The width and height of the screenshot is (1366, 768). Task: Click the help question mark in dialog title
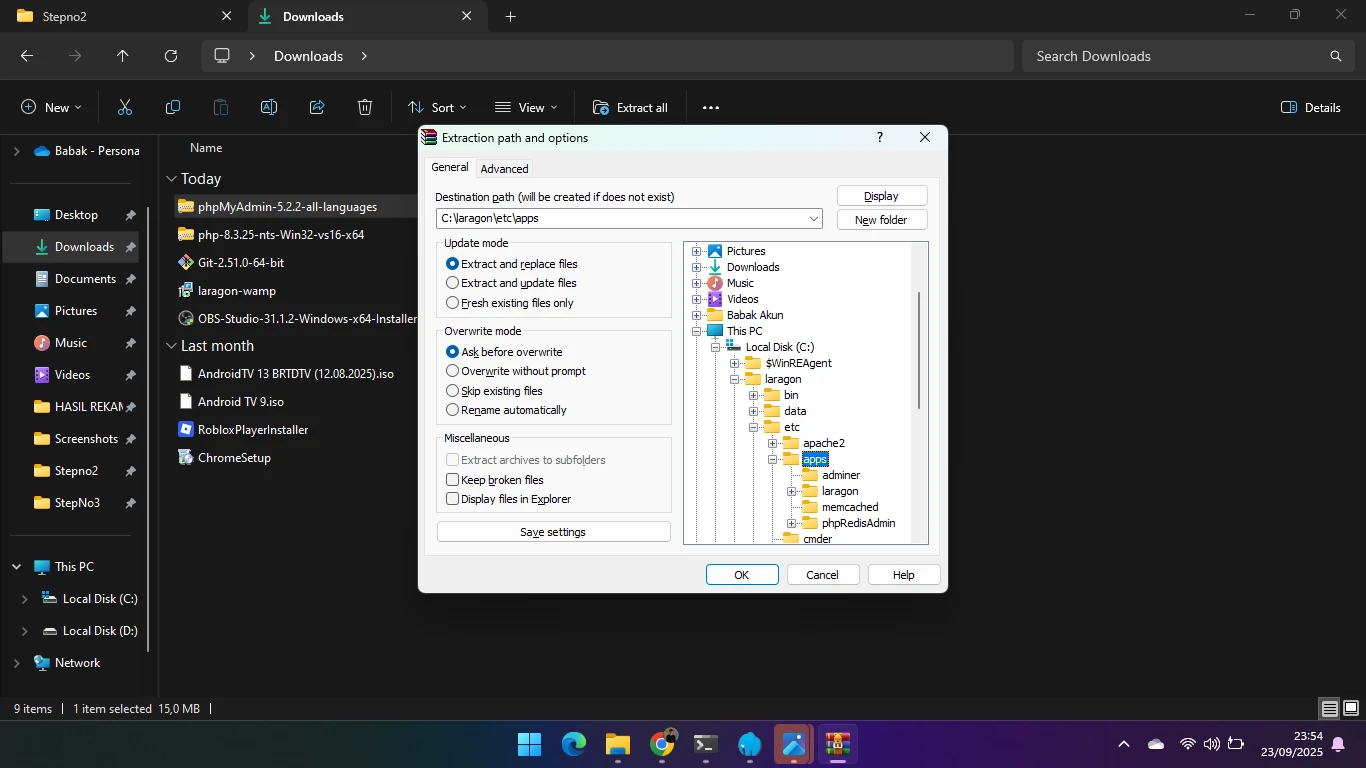(880, 138)
